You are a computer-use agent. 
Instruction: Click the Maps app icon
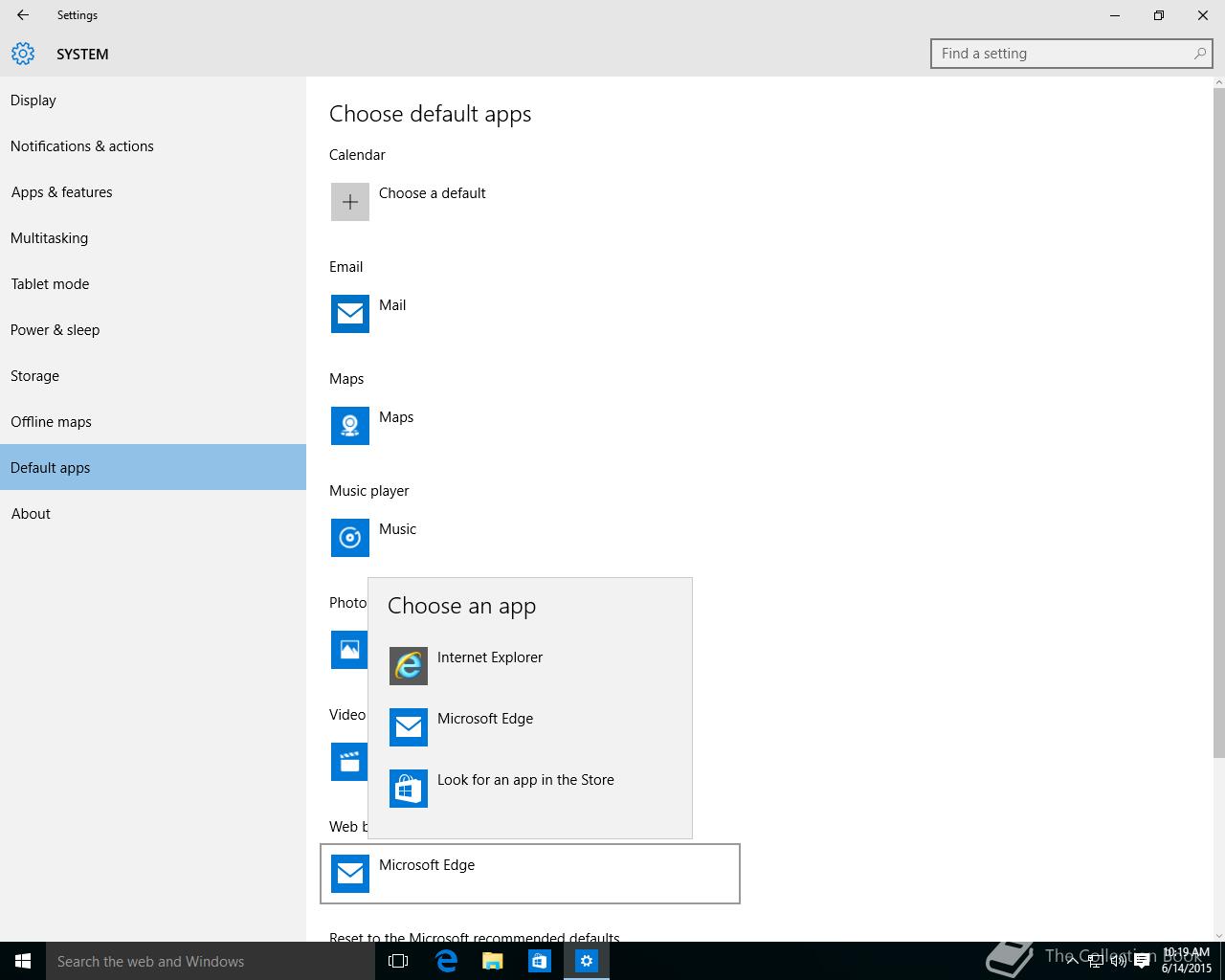[x=350, y=426]
